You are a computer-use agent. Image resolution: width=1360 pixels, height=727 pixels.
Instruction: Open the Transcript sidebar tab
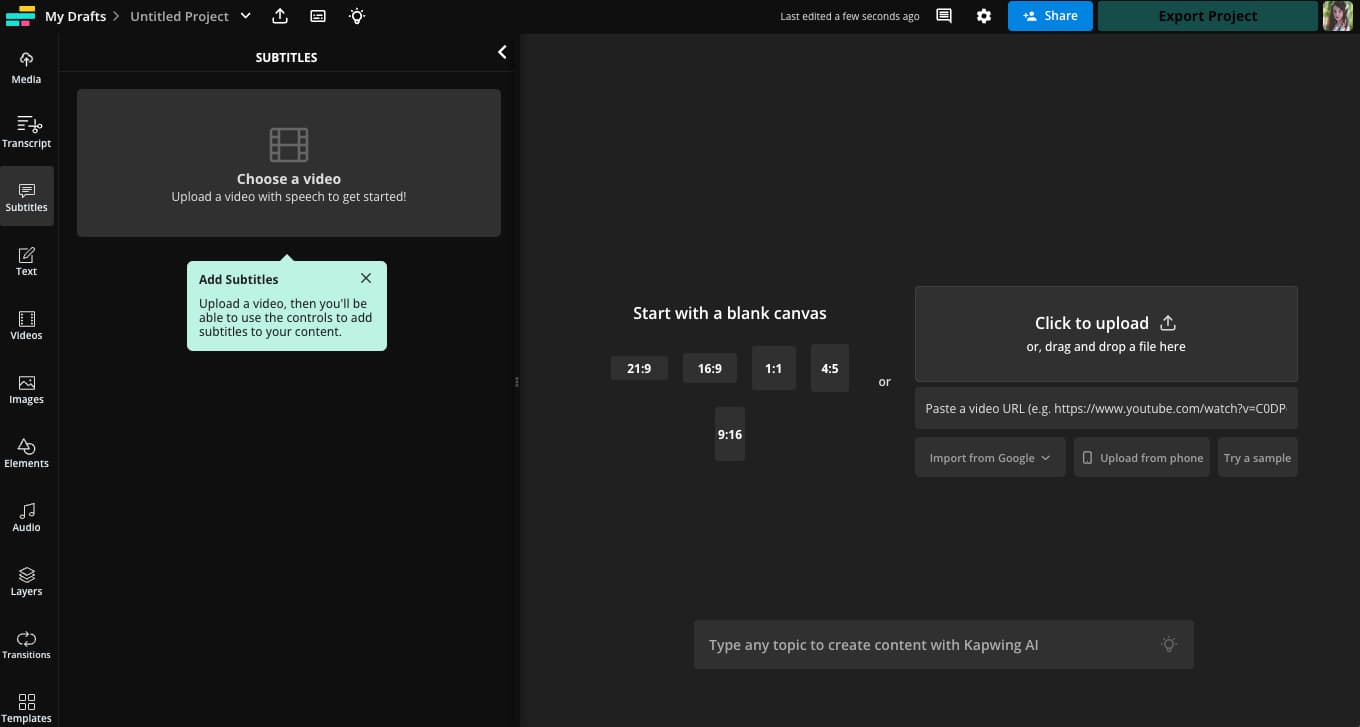coord(27,132)
